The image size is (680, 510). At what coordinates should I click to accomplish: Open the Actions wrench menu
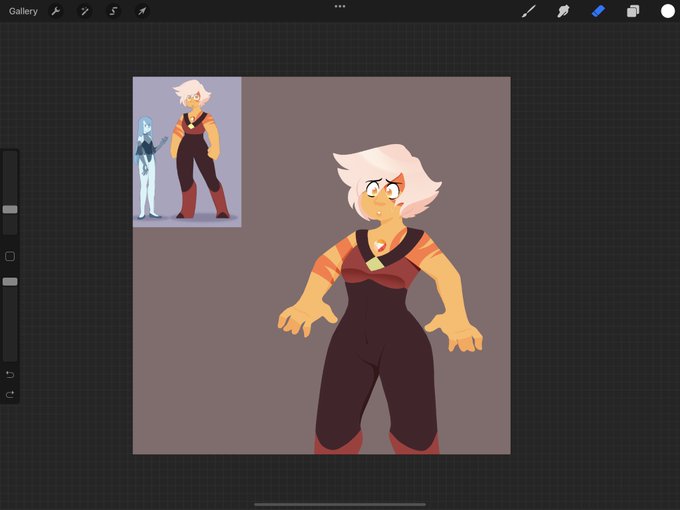56,11
